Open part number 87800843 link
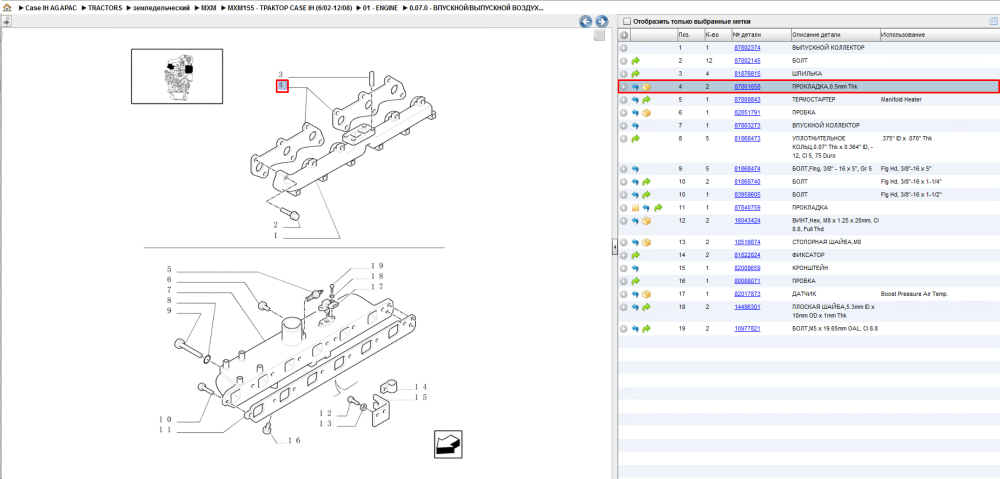 pyautogui.click(x=747, y=99)
